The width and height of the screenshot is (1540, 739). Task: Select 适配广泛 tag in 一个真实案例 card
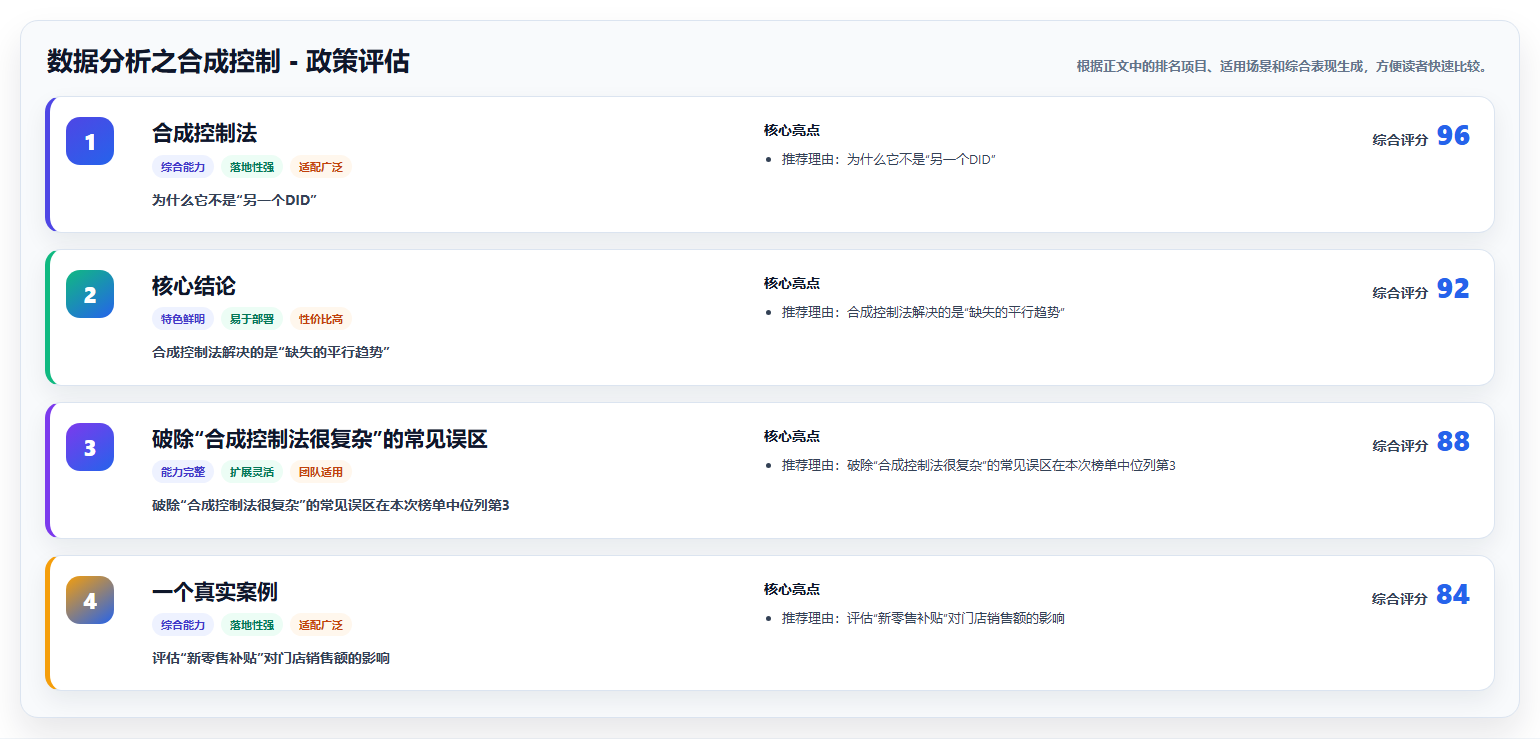321,625
